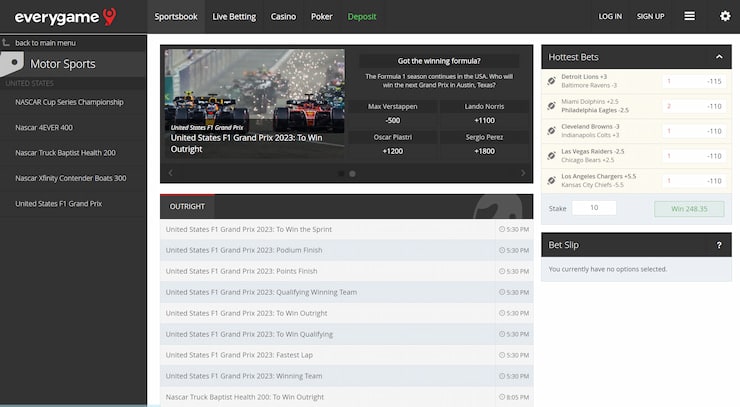Click the Win 248.35 button
Screen dimensions: 740x407
pos(689,209)
